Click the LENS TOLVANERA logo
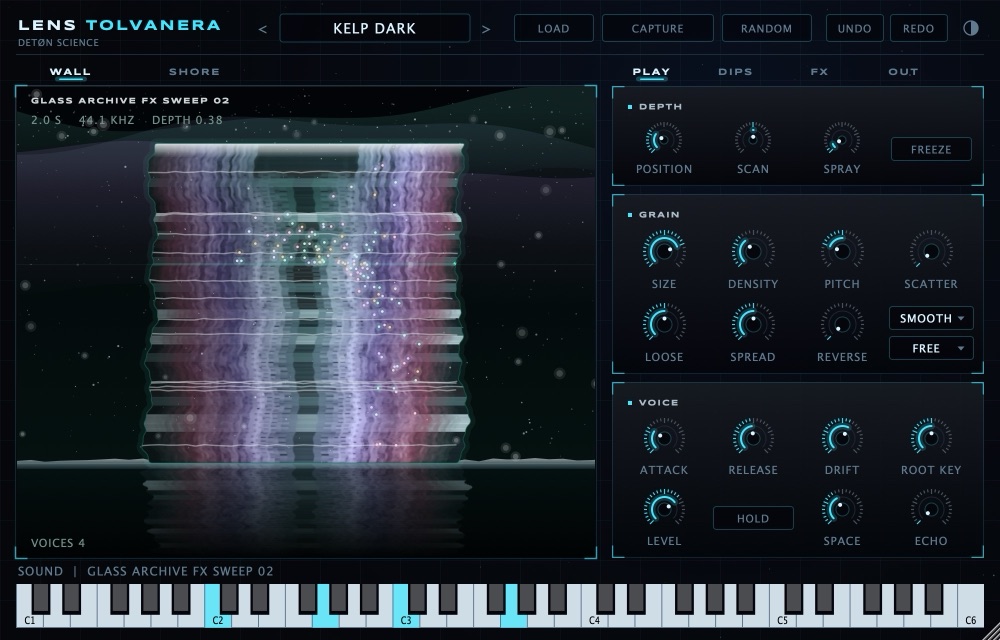This screenshot has width=1000, height=640. point(119,25)
